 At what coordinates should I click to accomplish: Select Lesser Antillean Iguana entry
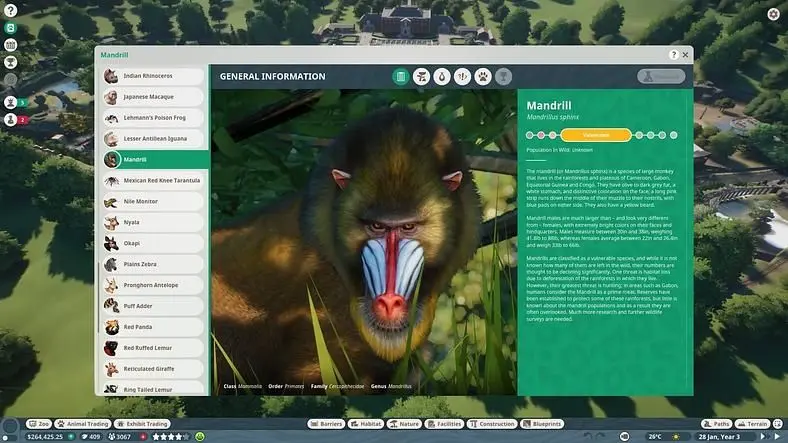[x=153, y=139]
